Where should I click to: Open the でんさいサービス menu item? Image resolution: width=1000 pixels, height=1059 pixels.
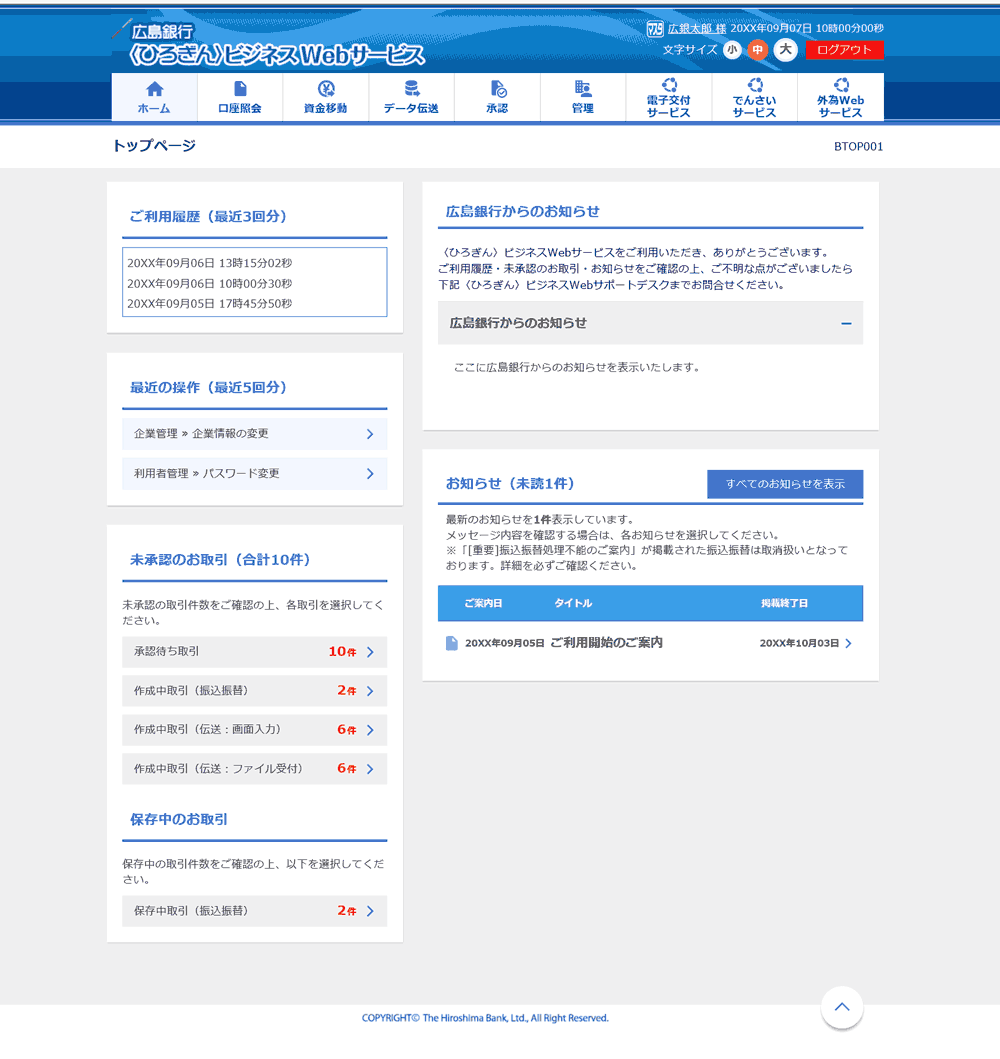(755, 97)
